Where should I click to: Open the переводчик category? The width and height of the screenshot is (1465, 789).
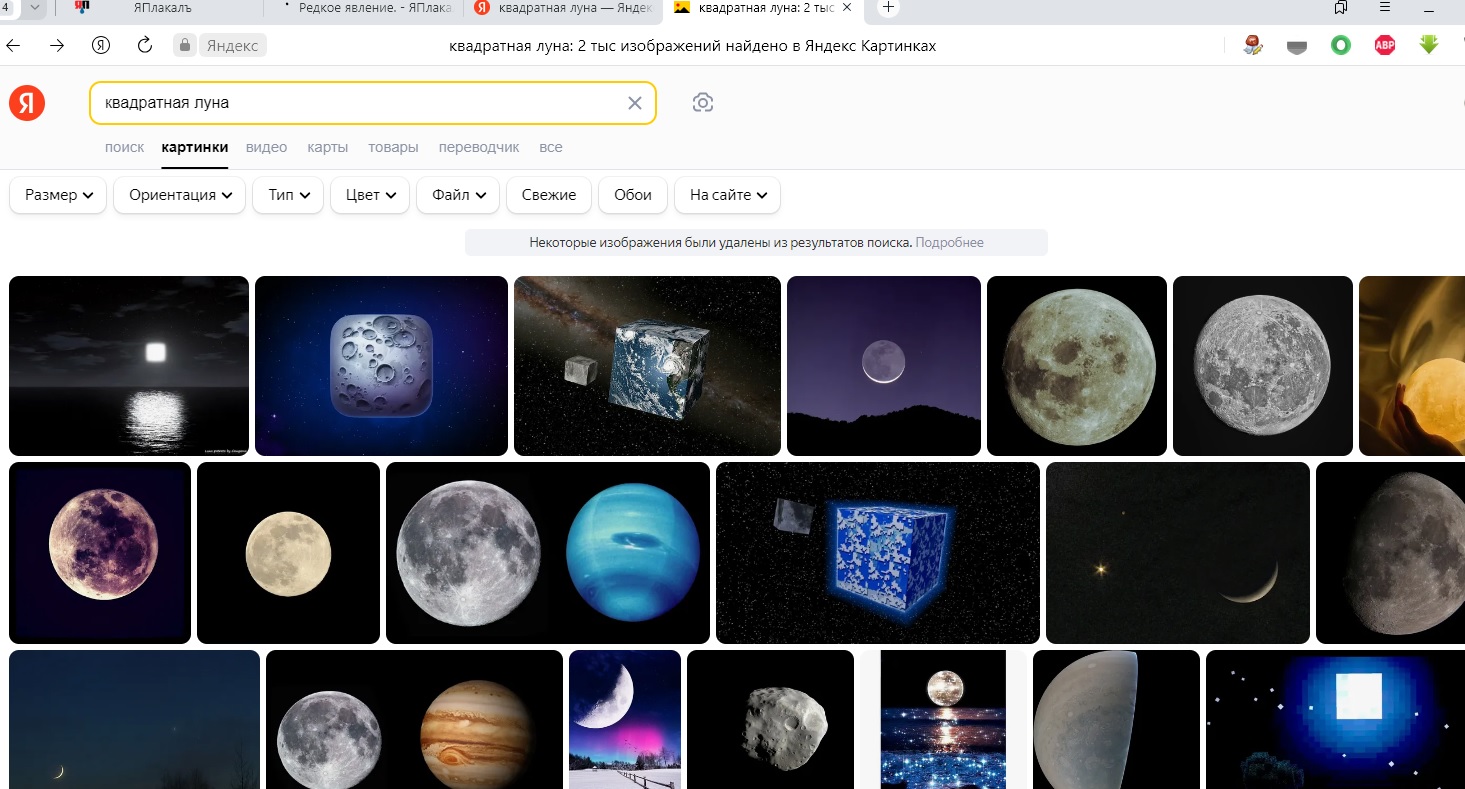479,147
